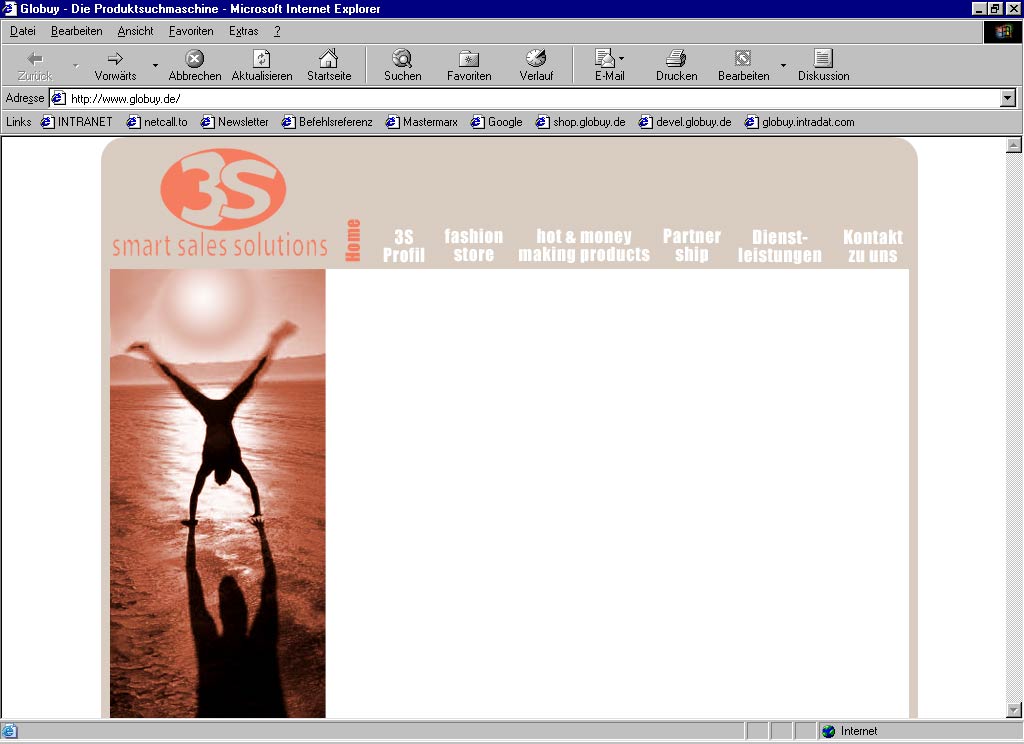The width and height of the screenshot is (1024, 744).
Task: Open the address bar dropdown list
Action: coord(1008,99)
